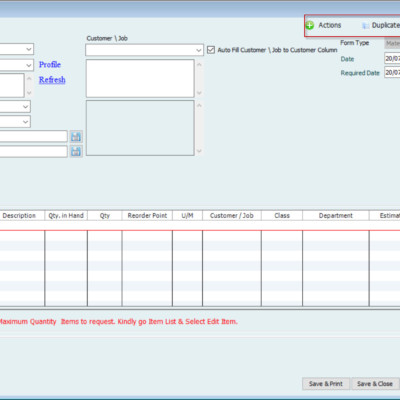Click the Save & Print button
Viewport: 400px width, 400px height.
click(326, 384)
